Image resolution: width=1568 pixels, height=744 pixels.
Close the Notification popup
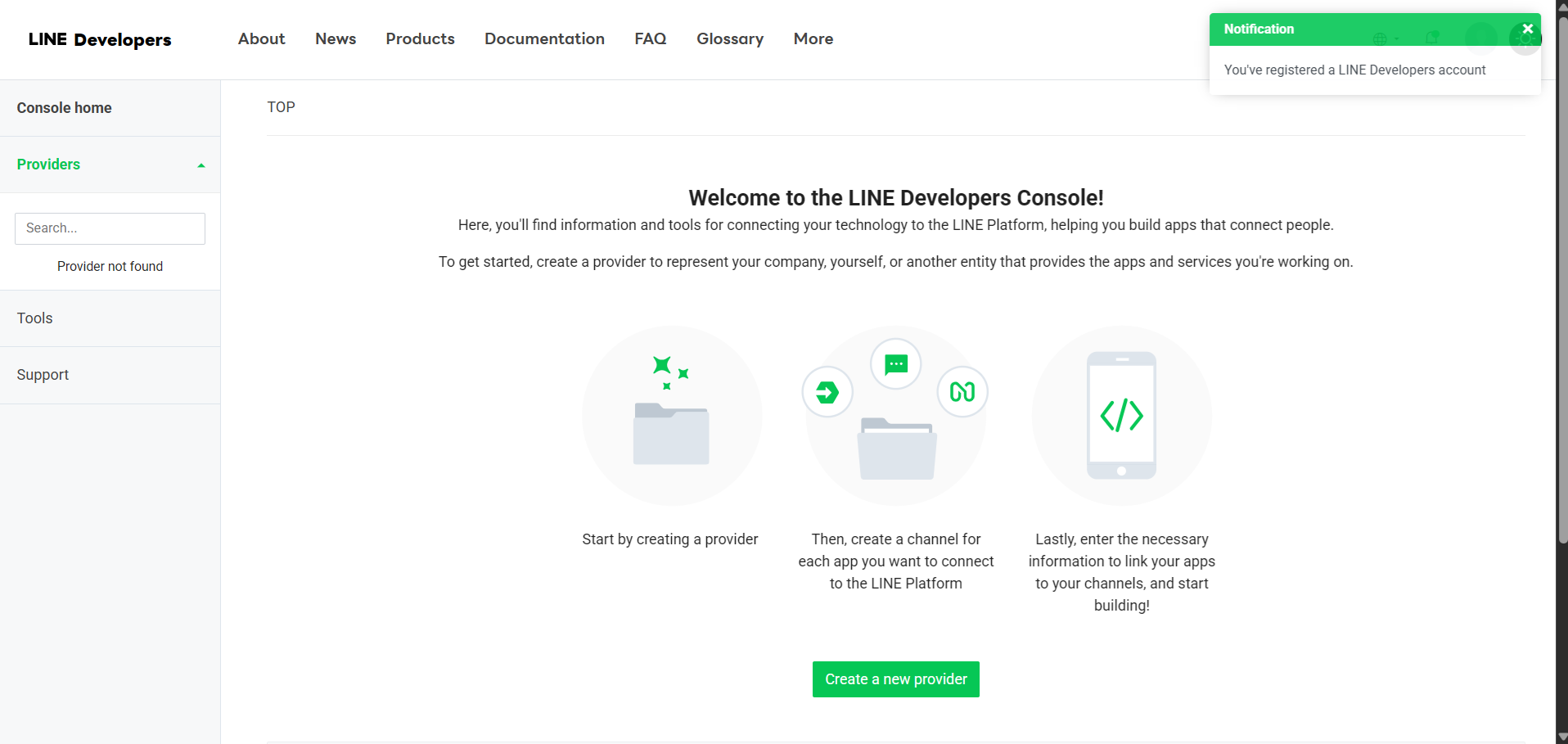tap(1527, 29)
